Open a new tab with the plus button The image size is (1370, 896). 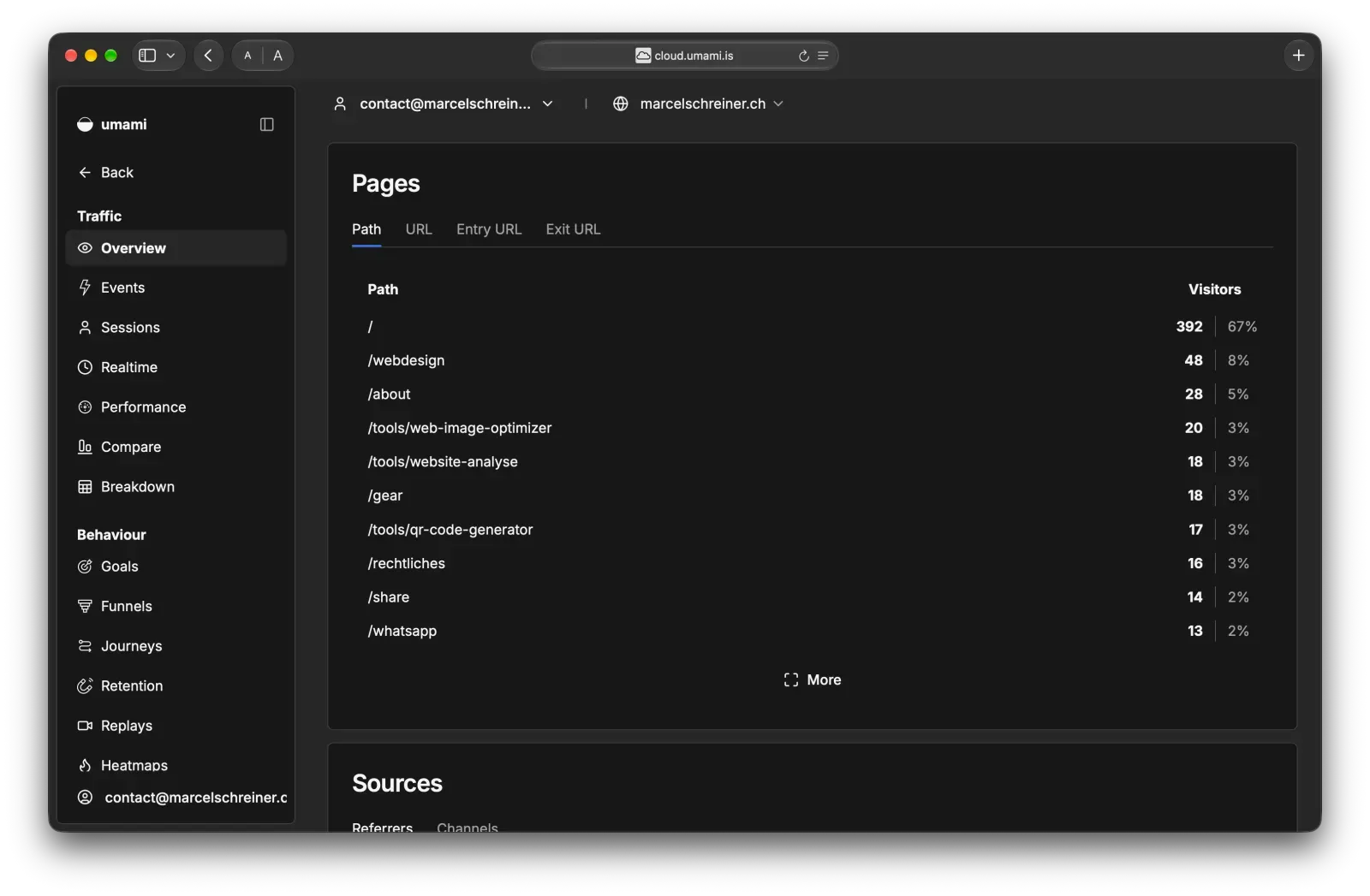coord(1298,56)
